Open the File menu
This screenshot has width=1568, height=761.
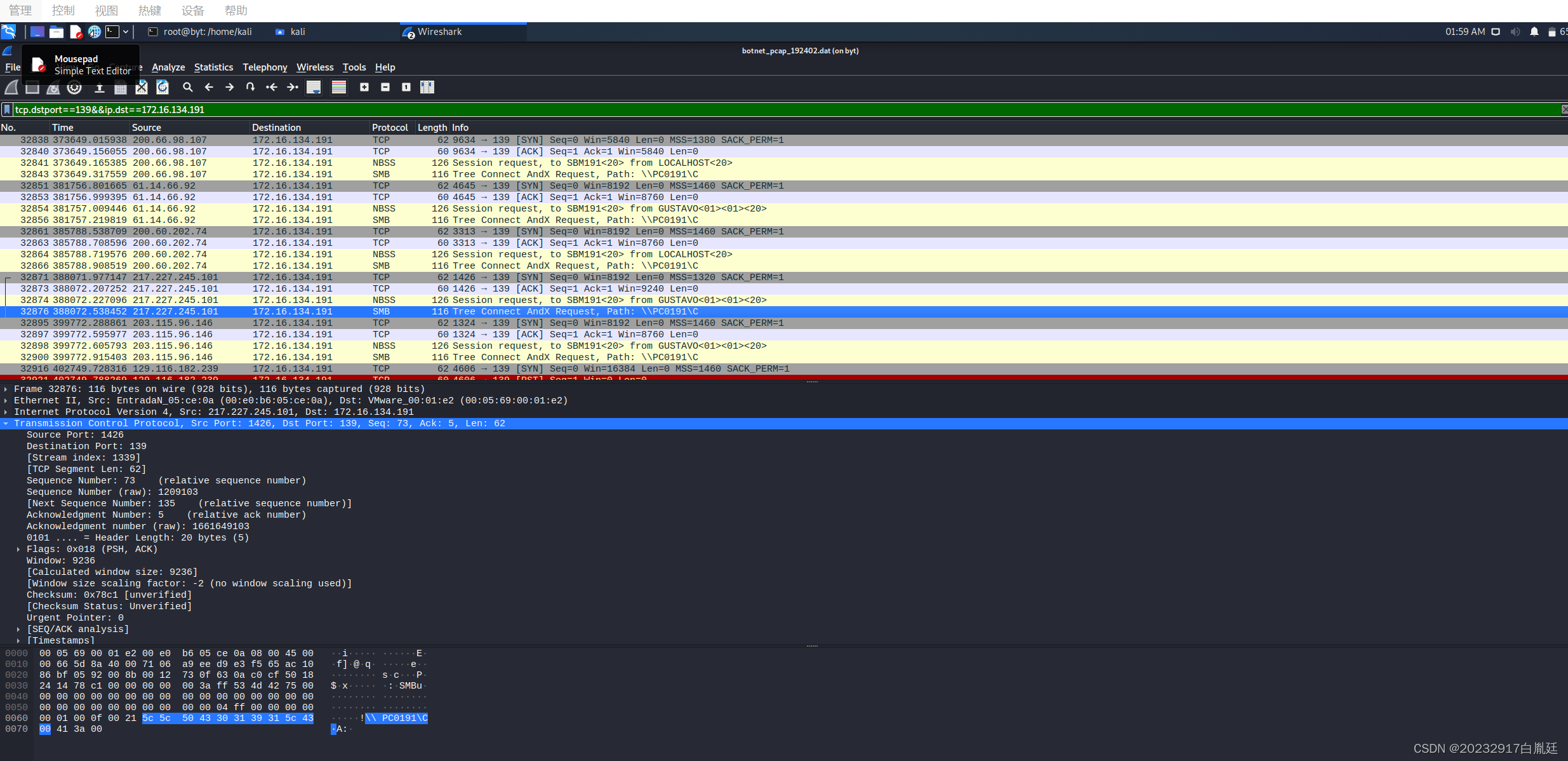(13, 67)
